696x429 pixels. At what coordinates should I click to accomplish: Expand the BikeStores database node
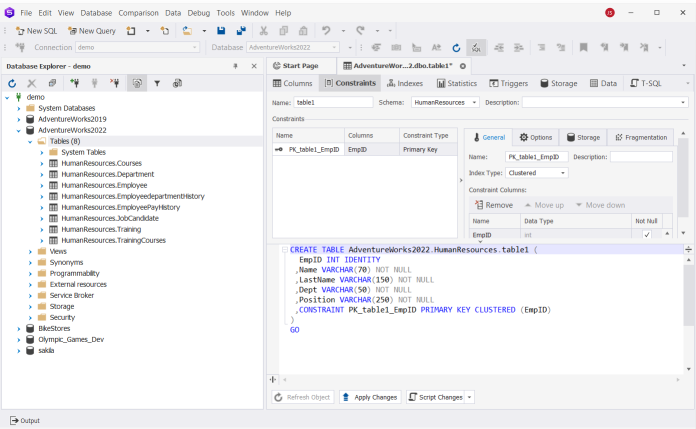coord(19,329)
